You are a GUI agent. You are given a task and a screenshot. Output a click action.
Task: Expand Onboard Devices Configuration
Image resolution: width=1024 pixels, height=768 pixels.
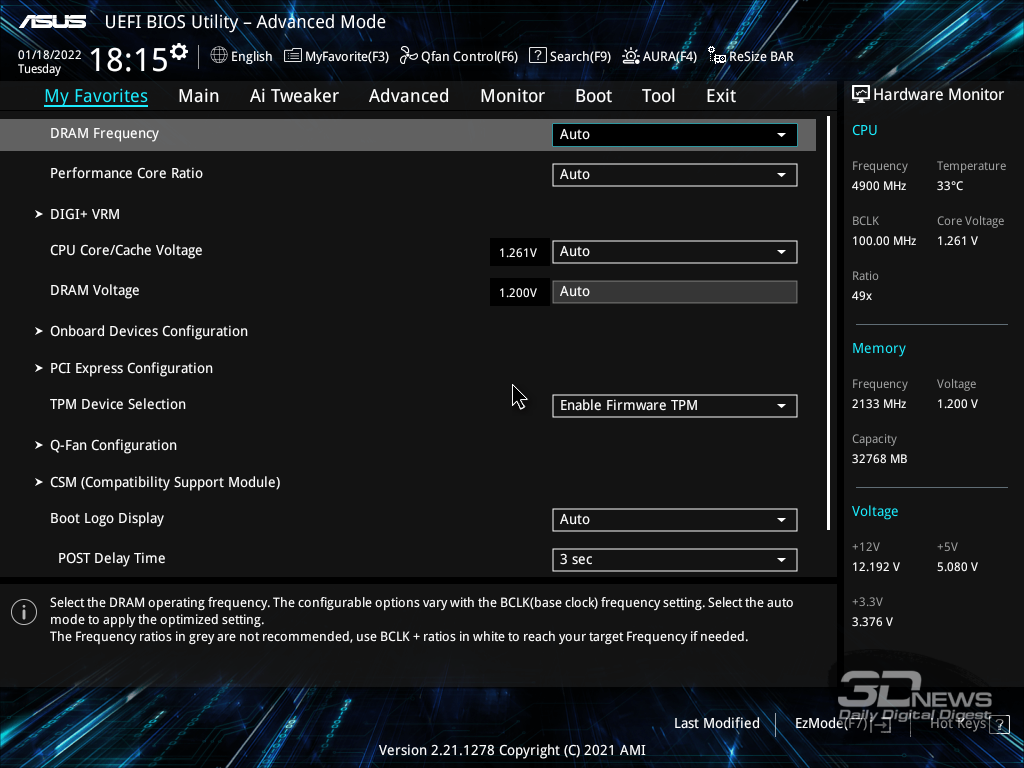click(x=149, y=331)
